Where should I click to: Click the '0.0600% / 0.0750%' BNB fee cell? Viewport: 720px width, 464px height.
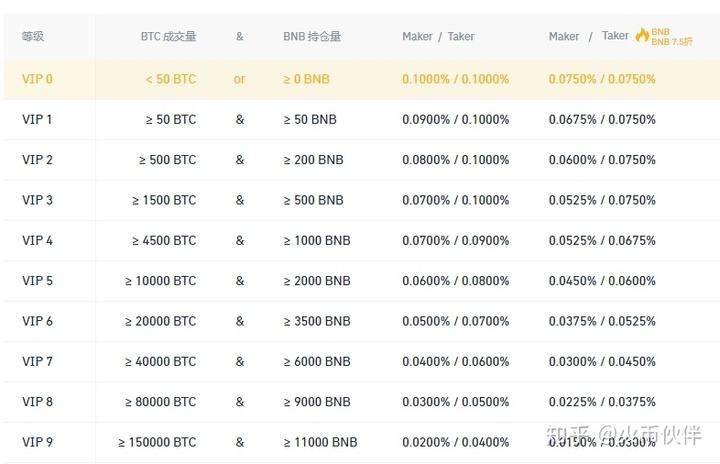click(x=602, y=160)
